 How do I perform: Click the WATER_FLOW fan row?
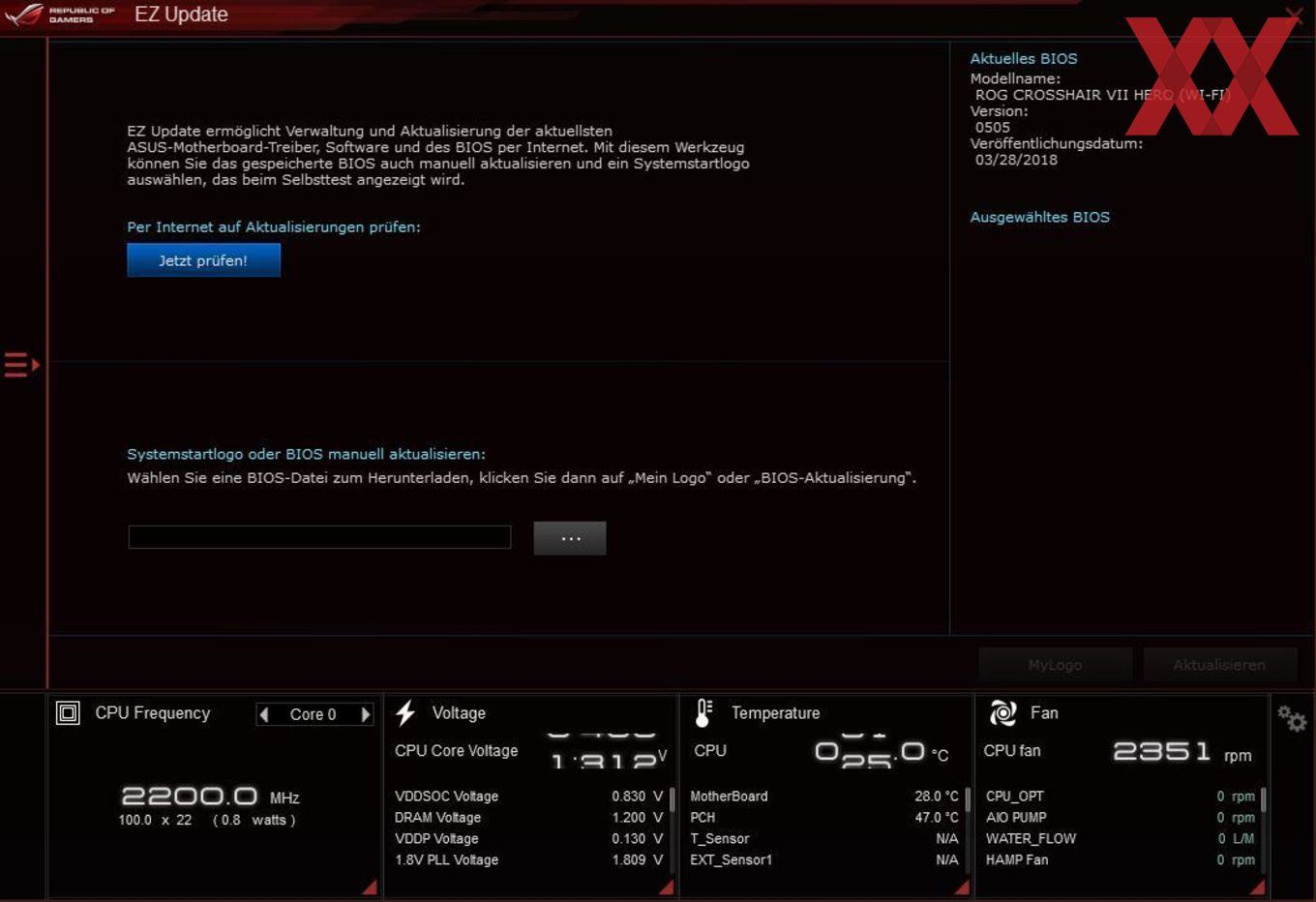tap(1121, 839)
